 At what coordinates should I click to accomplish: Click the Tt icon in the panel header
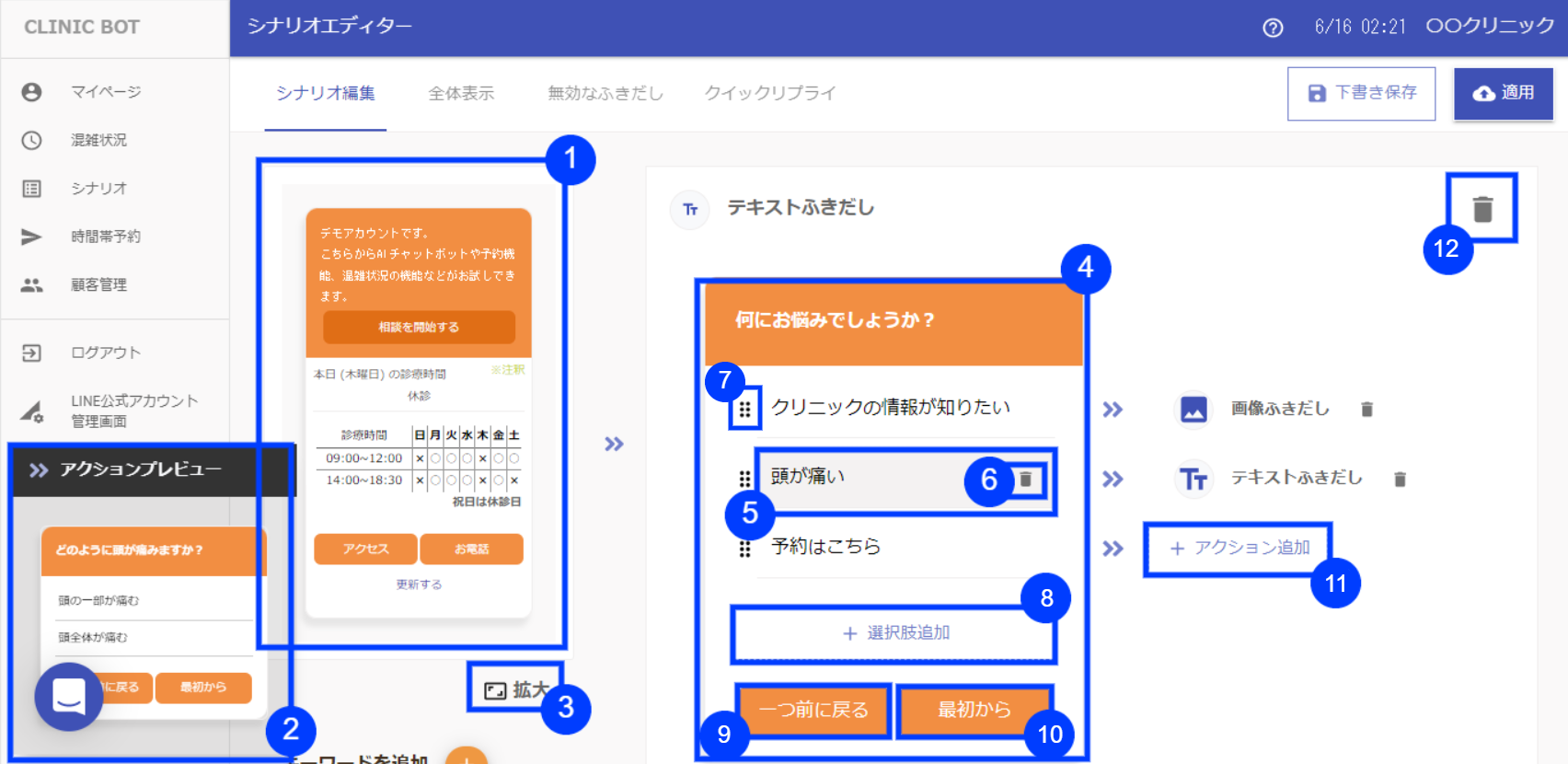pyautogui.click(x=690, y=209)
